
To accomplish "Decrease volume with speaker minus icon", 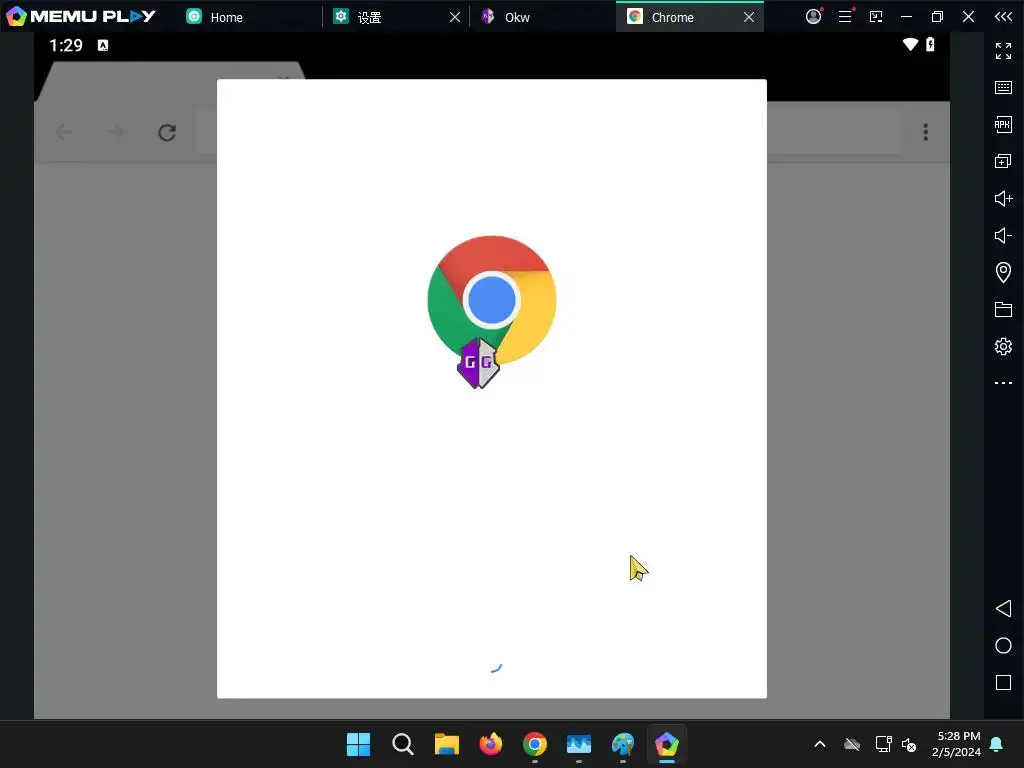I will click(1003, 235).
